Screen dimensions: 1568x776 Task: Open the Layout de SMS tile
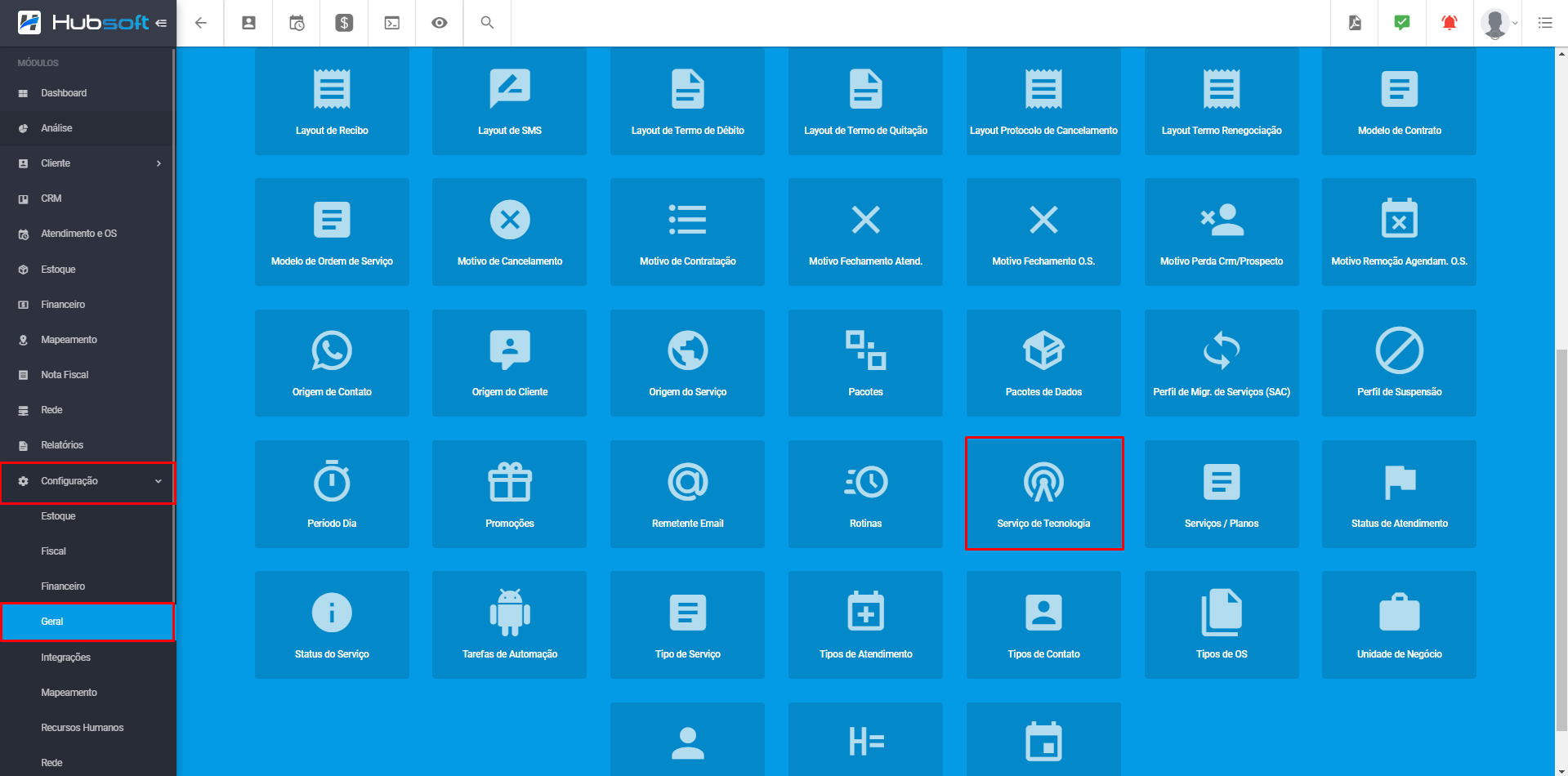tap(510, 101)
